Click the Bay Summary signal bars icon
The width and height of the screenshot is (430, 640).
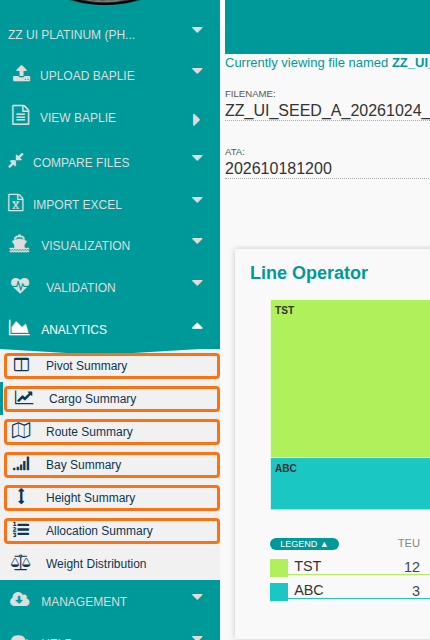[21, 464]
